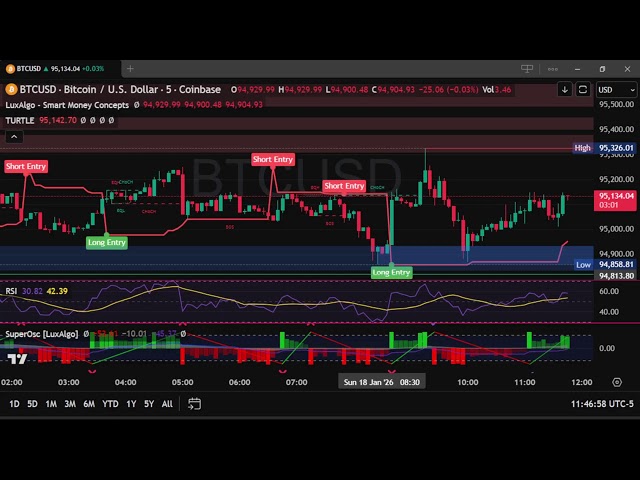Select the TURTLE indicator legend
This screenshot has width=640, height=480.
point(20,120)
